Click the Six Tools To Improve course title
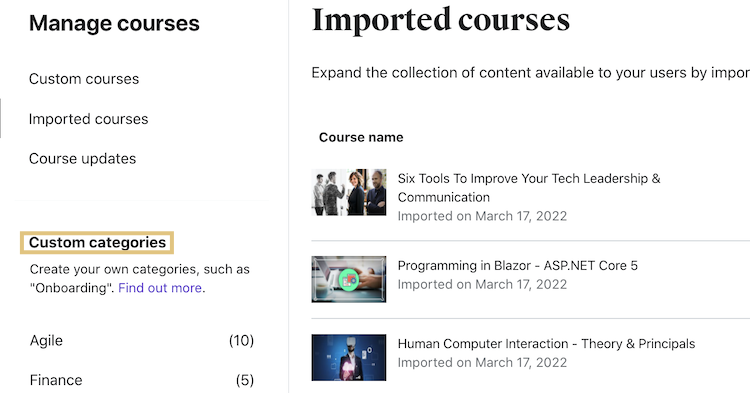Image resolution: width=750 pixels, height=393 pixels. click(529, 188)
